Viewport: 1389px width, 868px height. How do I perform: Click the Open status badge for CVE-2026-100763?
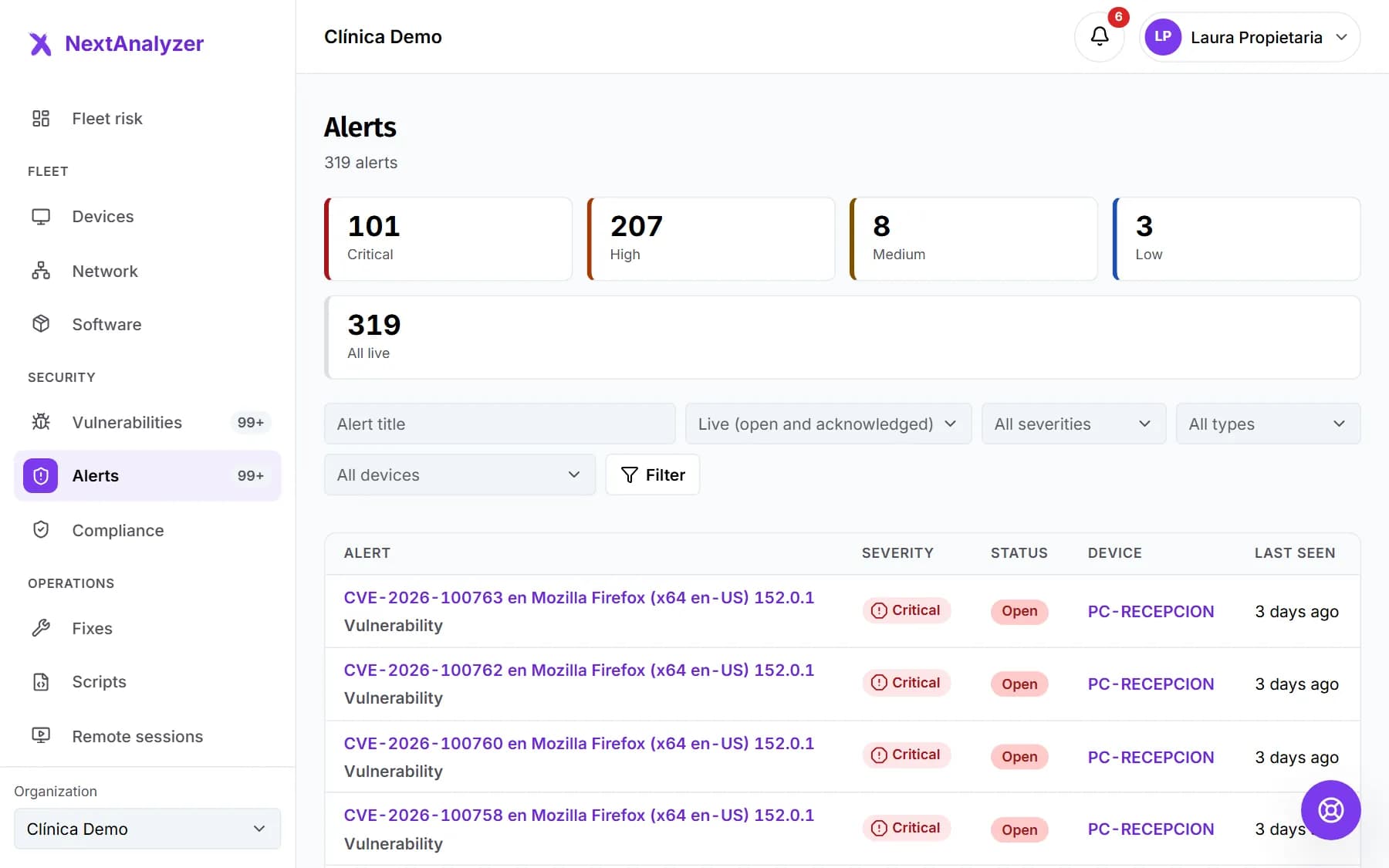1019,611
